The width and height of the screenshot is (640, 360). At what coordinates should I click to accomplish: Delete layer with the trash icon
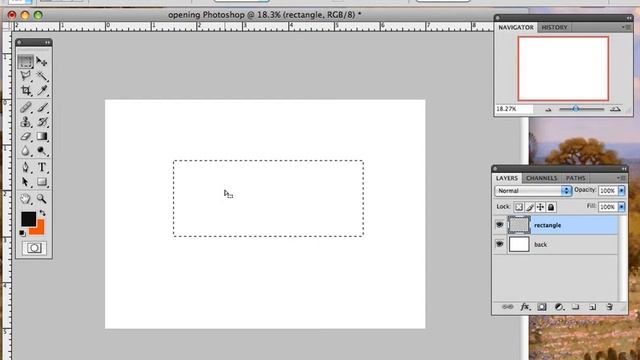click(609, 307)
